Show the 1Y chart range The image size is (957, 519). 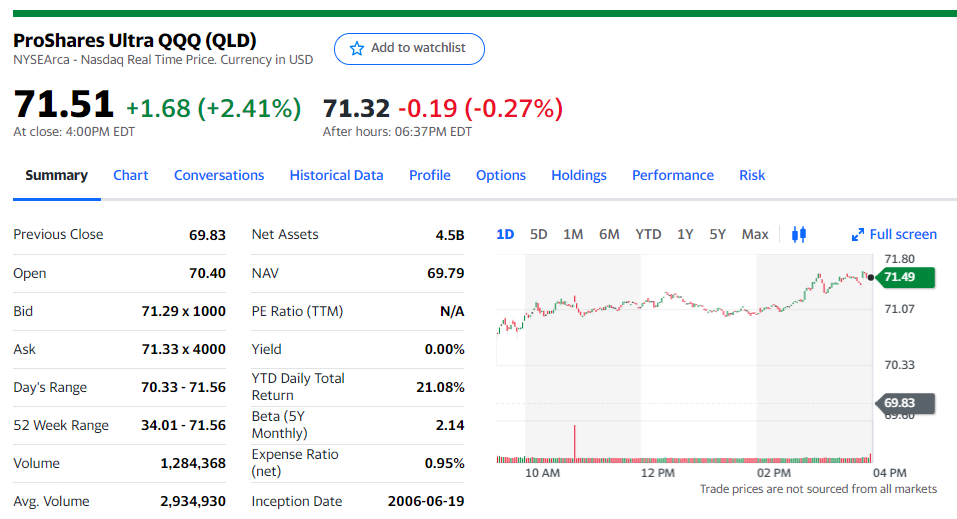pos(685,234)
